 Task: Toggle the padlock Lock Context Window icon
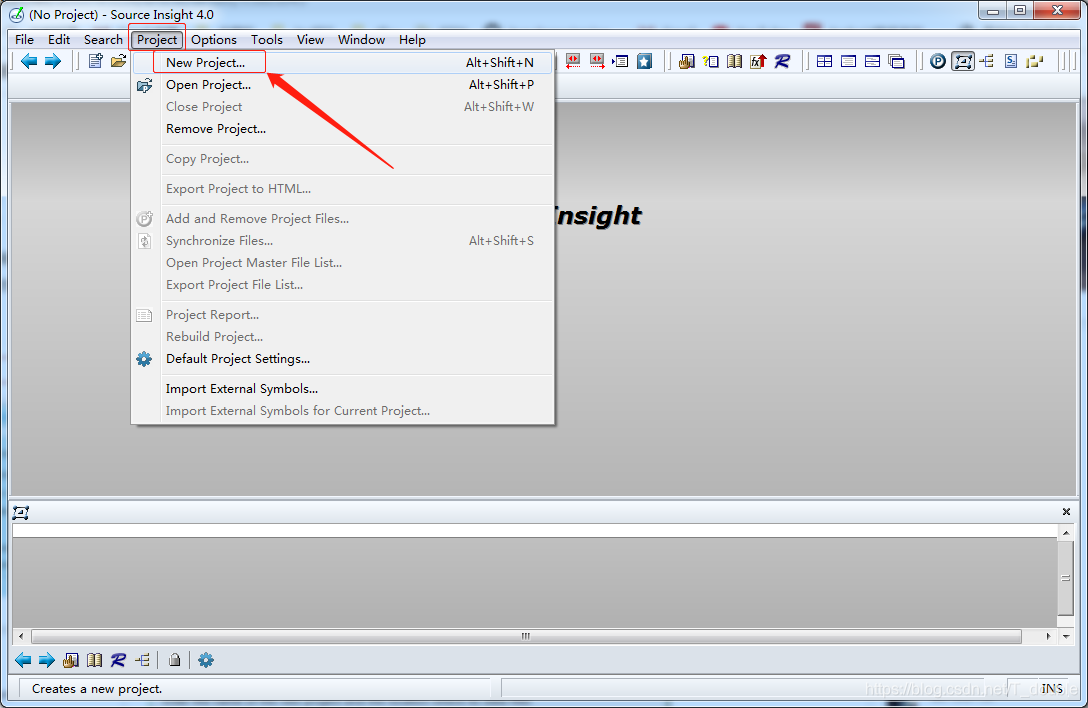tap(174, 660)
